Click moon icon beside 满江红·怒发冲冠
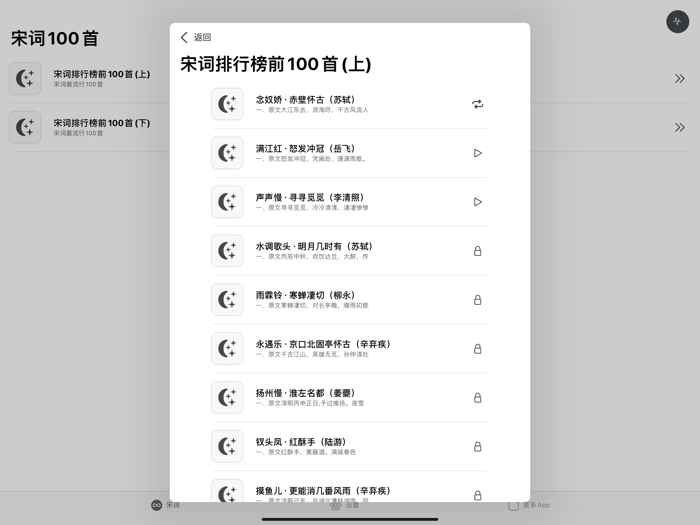 [227, 153]
